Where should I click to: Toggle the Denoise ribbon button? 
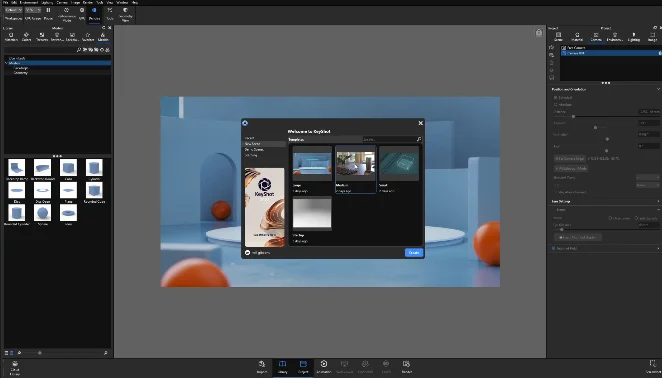click(x=94, y=13)
